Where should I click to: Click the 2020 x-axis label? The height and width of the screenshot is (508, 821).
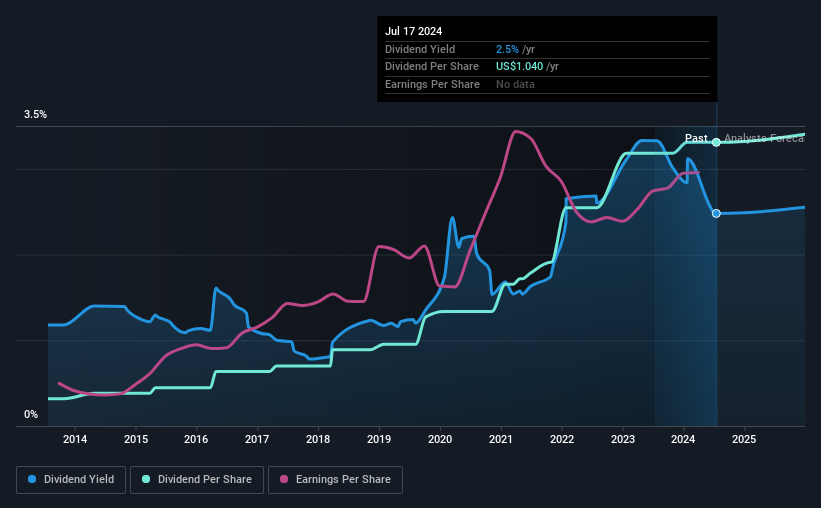(440, 439)
